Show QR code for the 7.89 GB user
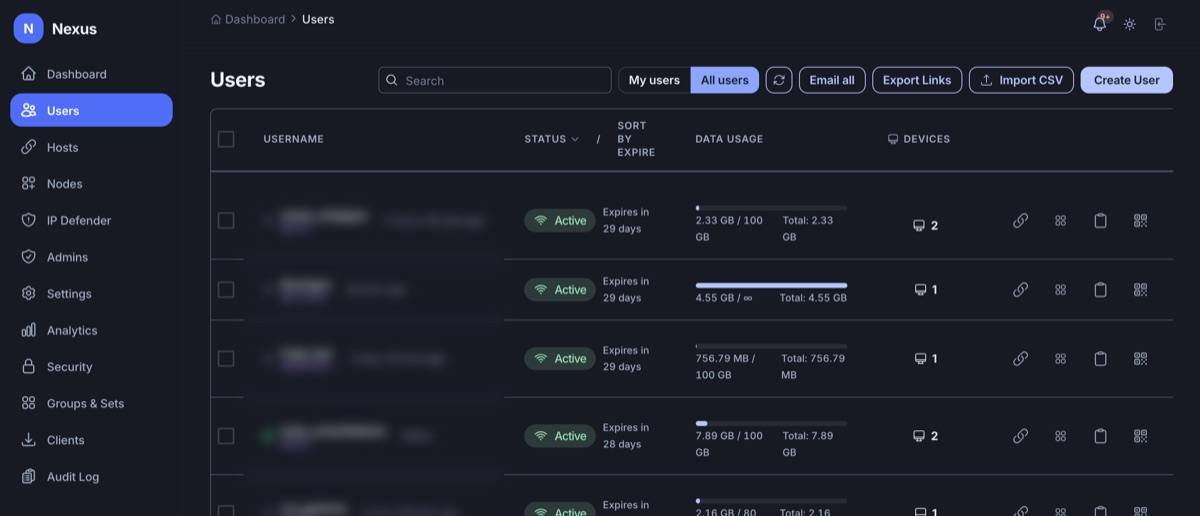The image size is (1200, 516). pos(1140,435)
